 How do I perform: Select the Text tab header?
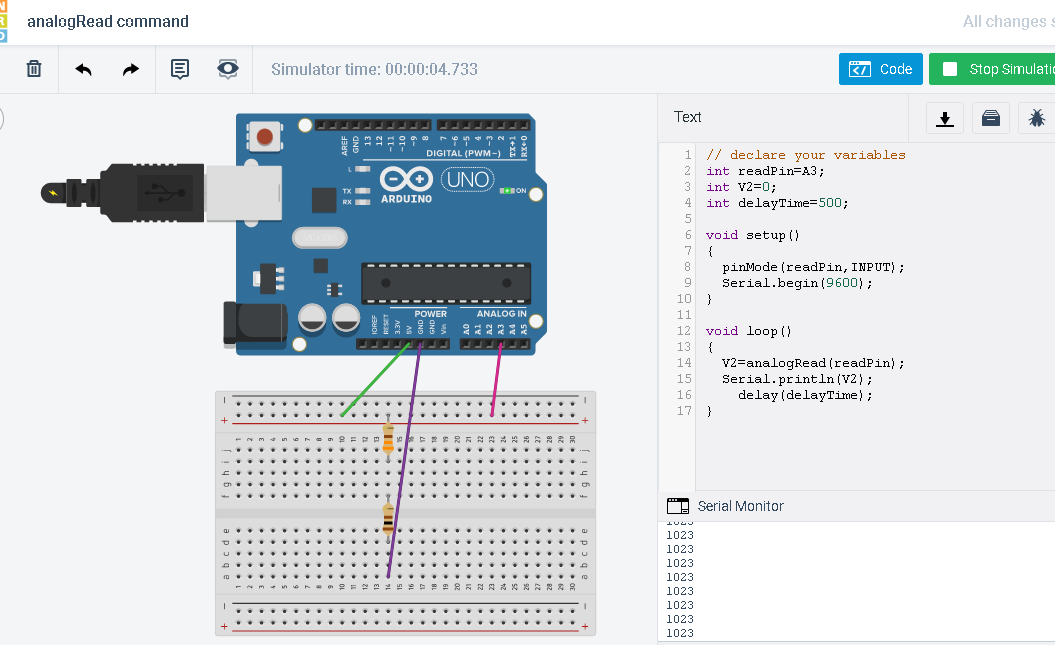(687, 117)
